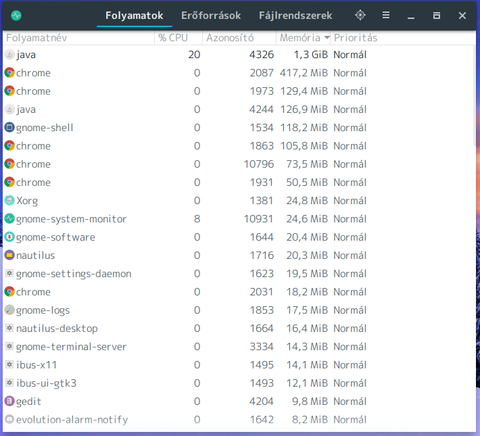
Task: Click the memory value 417,2 MiB
Action: (x=304, y=73)
